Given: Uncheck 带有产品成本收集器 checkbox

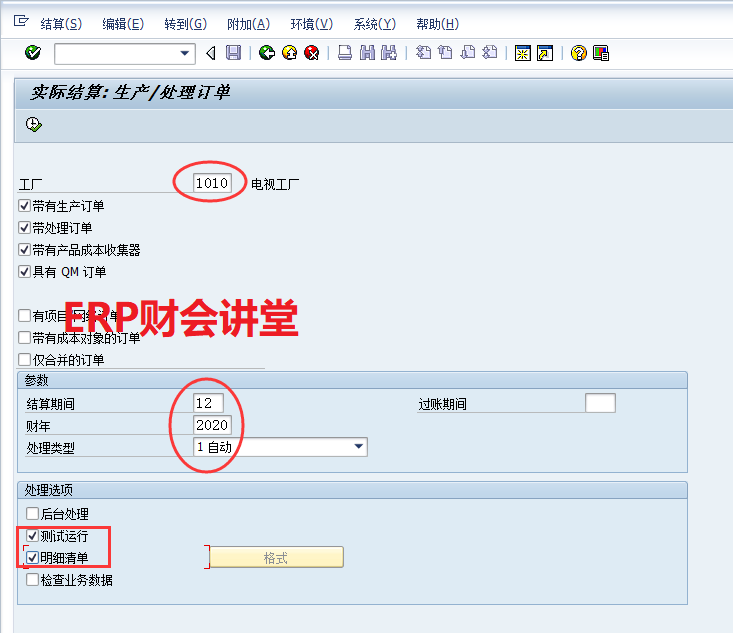Looking at the screenshot, I should pyautogui.click(x=24, y=250).
